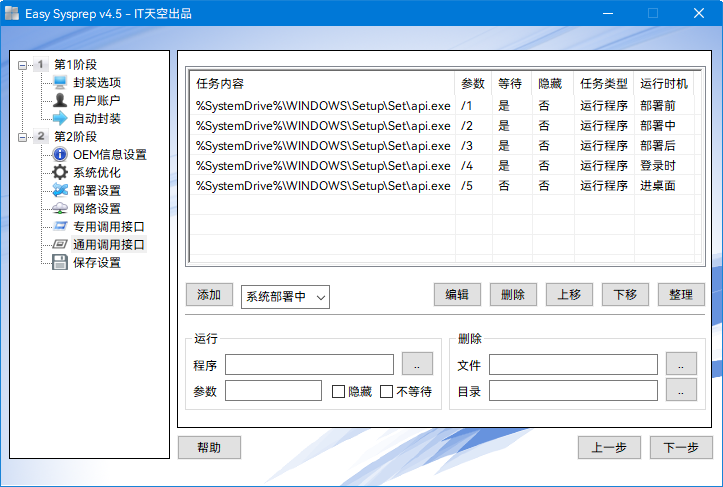Click the stage 1 number icon

pos(41,65)
